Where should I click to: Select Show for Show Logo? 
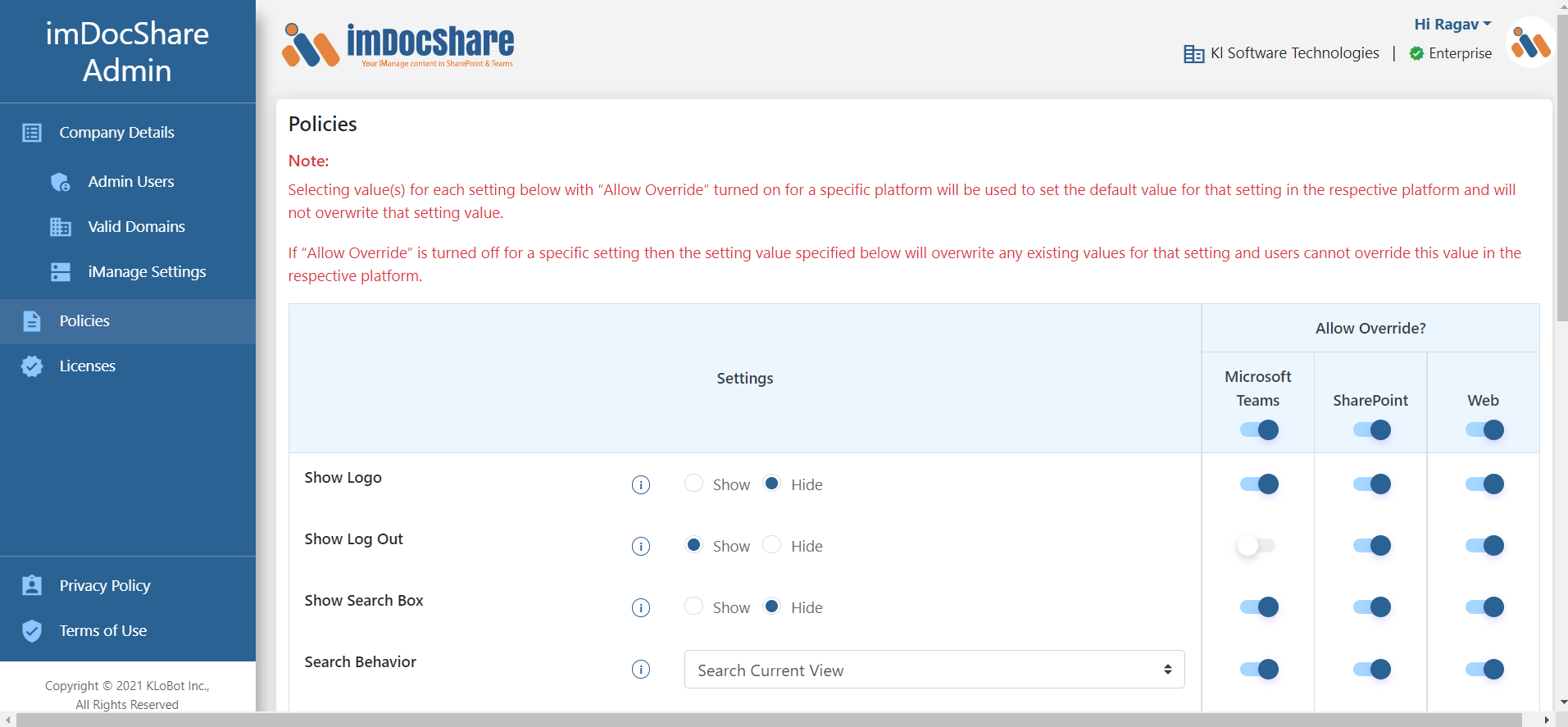(693, 484)
